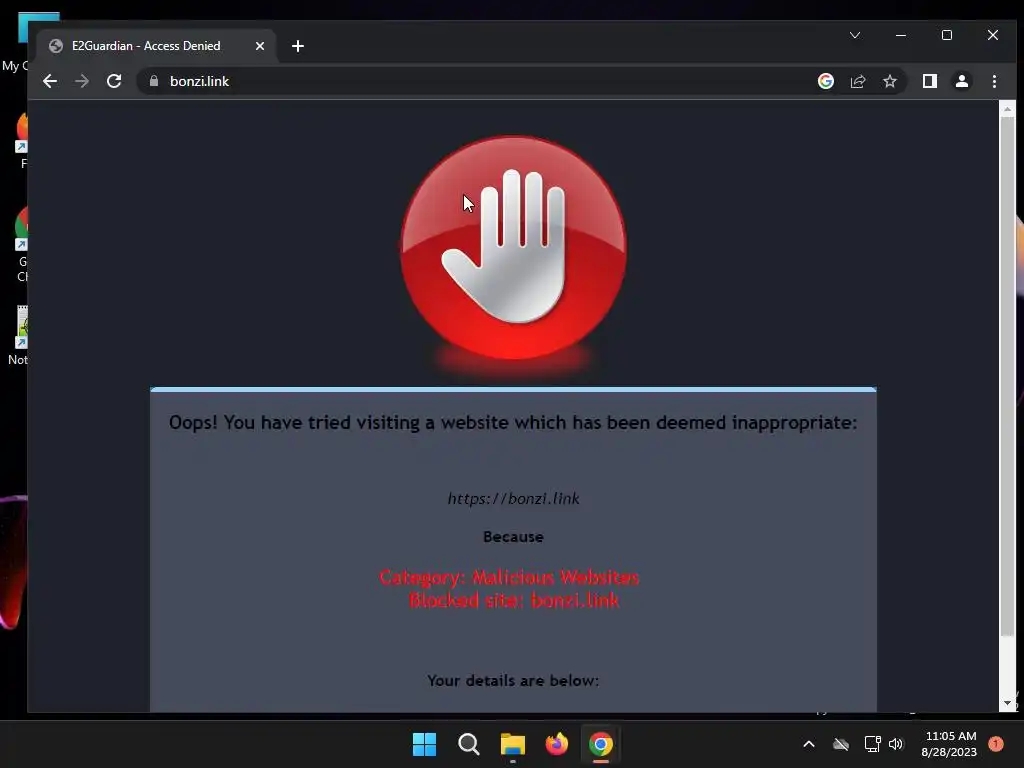This screenshot has width=1024, height=768.
Task: Open the clock showing 11:05 AM
Action: pos(949,744)
